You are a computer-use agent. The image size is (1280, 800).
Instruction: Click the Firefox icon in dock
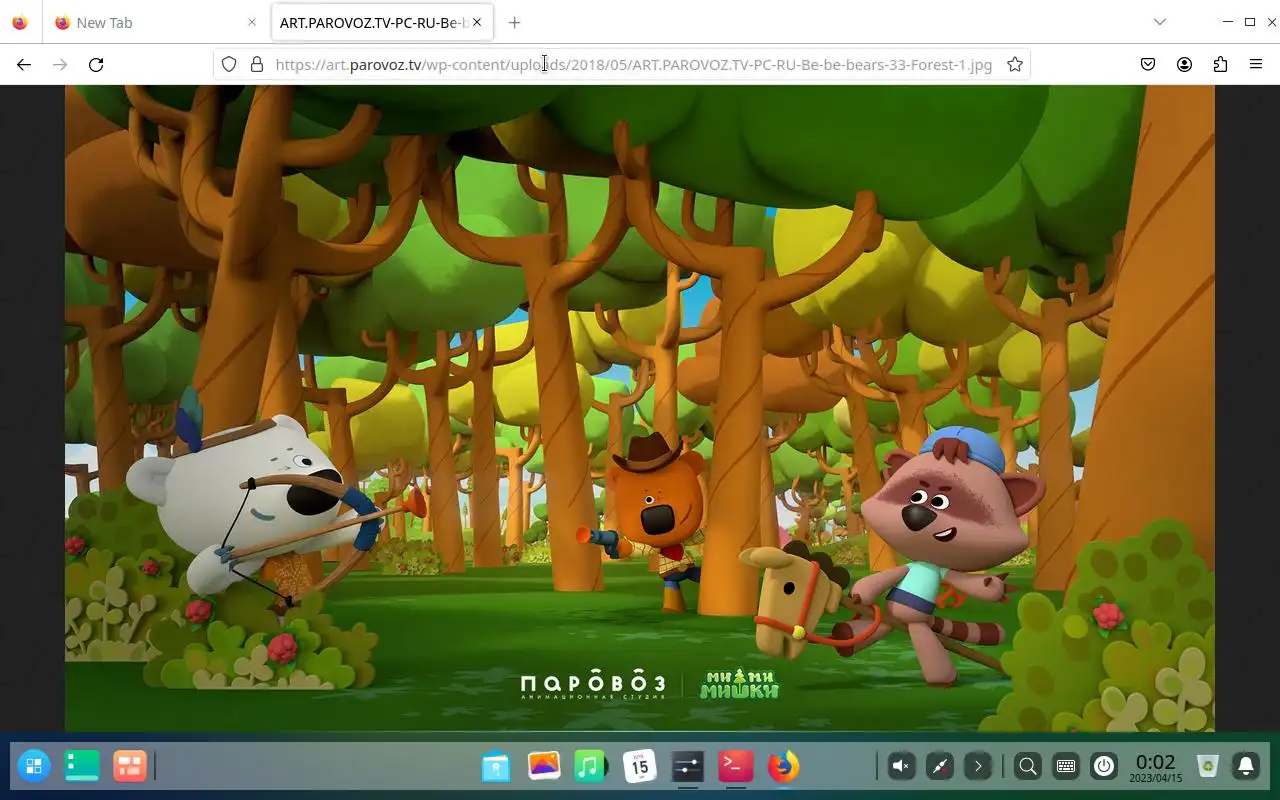784,767
